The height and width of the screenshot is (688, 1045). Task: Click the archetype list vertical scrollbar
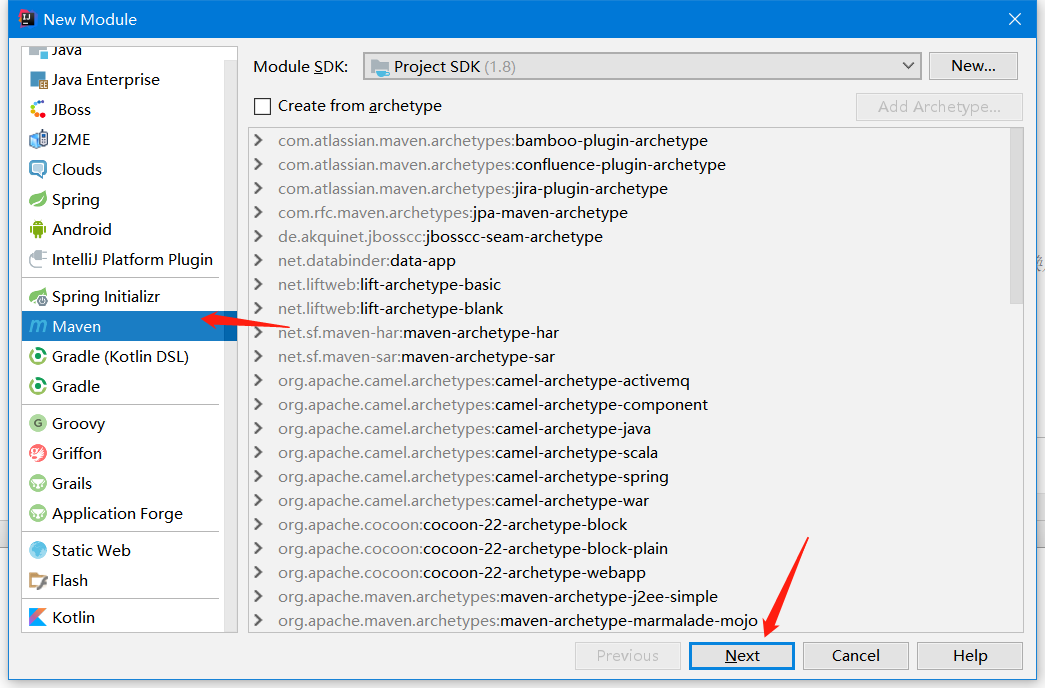point(1016,216)
